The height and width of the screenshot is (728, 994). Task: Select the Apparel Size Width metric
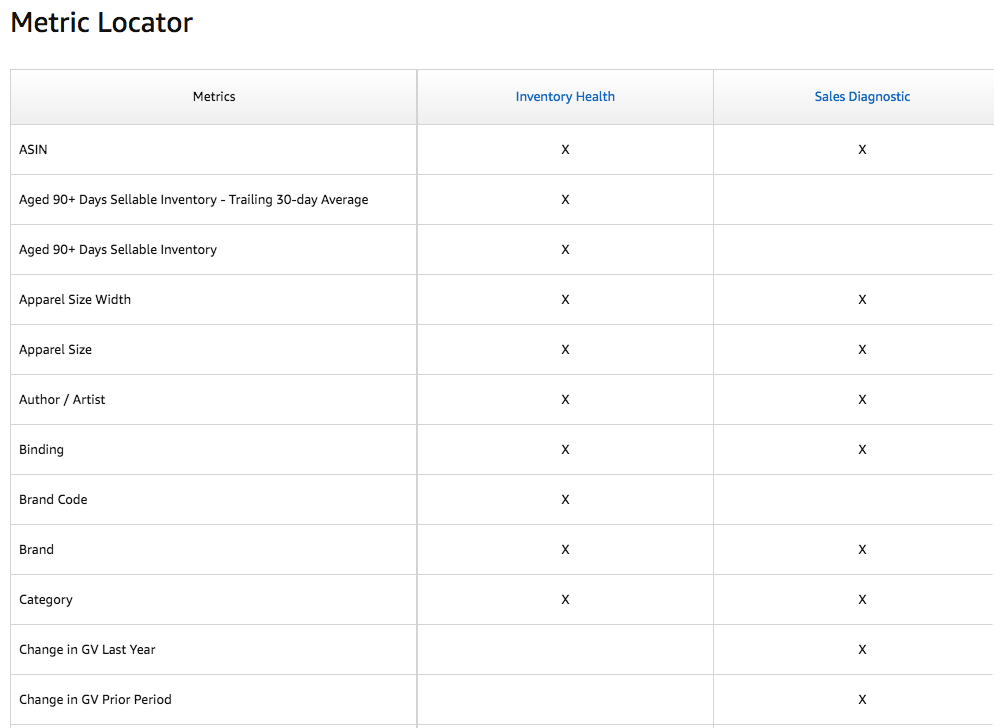(x=75, y=299)
